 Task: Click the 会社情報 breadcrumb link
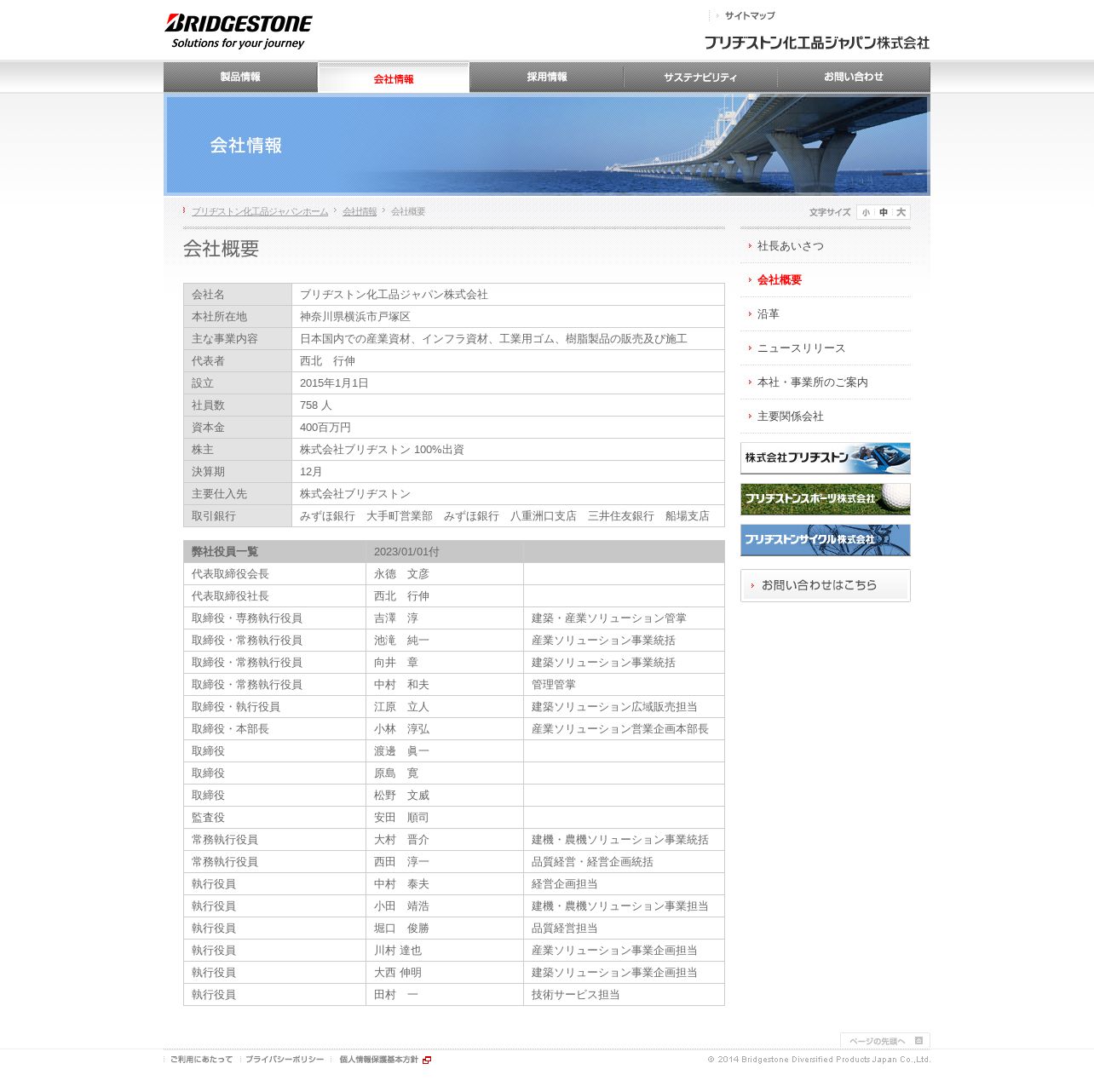pyautogui.click(x=360, y=211)
